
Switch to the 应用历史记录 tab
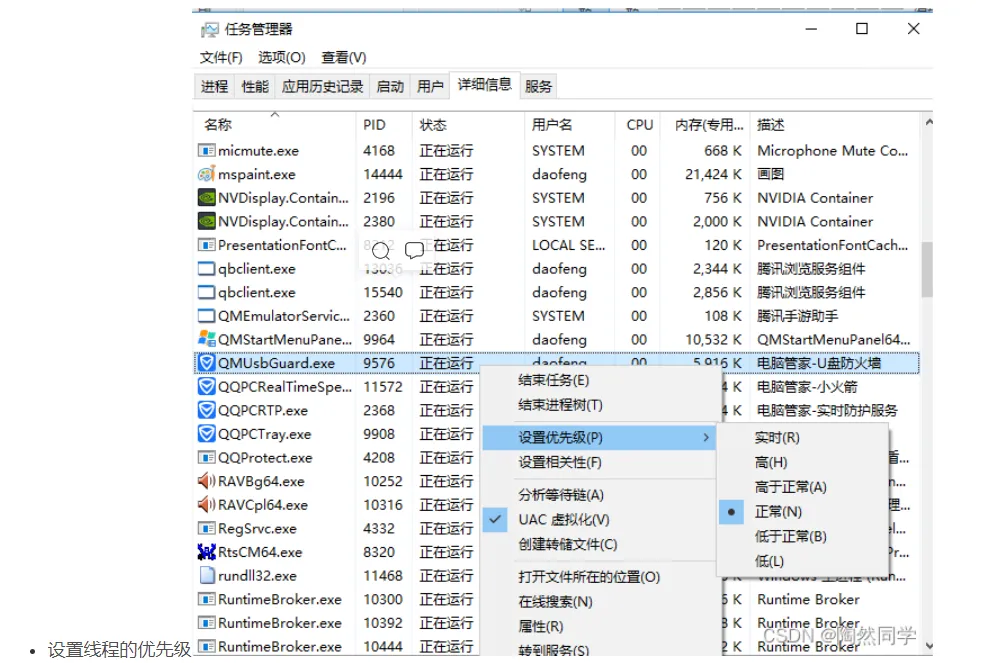[322, 86]
